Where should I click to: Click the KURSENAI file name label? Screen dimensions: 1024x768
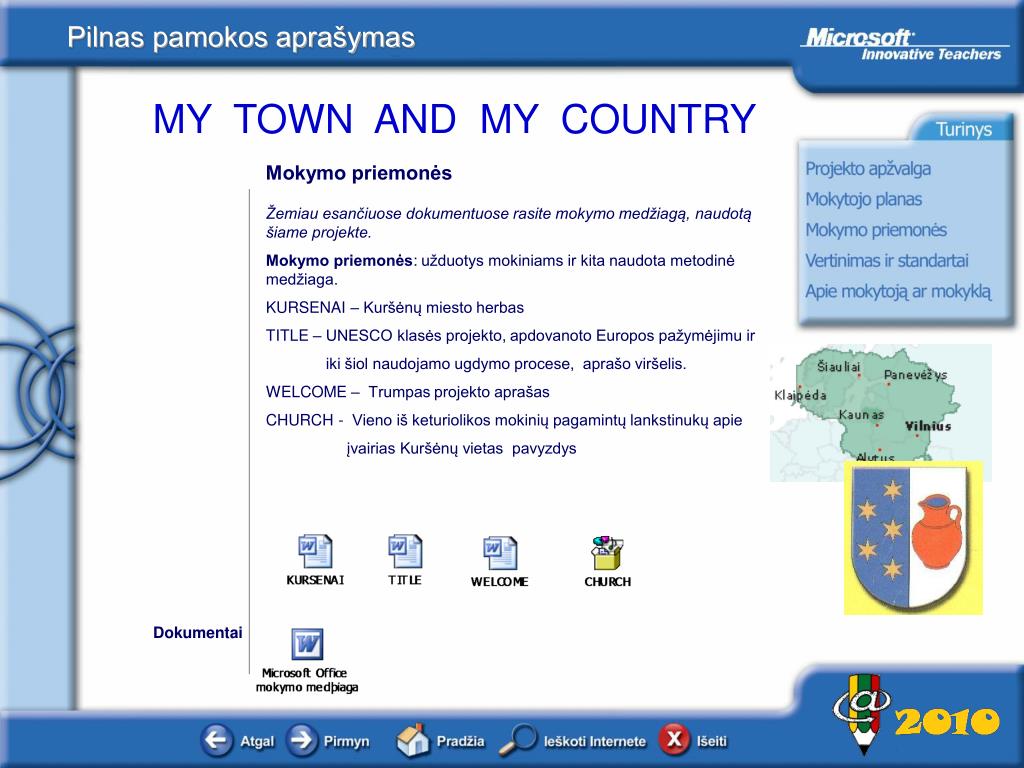[315, 580]
